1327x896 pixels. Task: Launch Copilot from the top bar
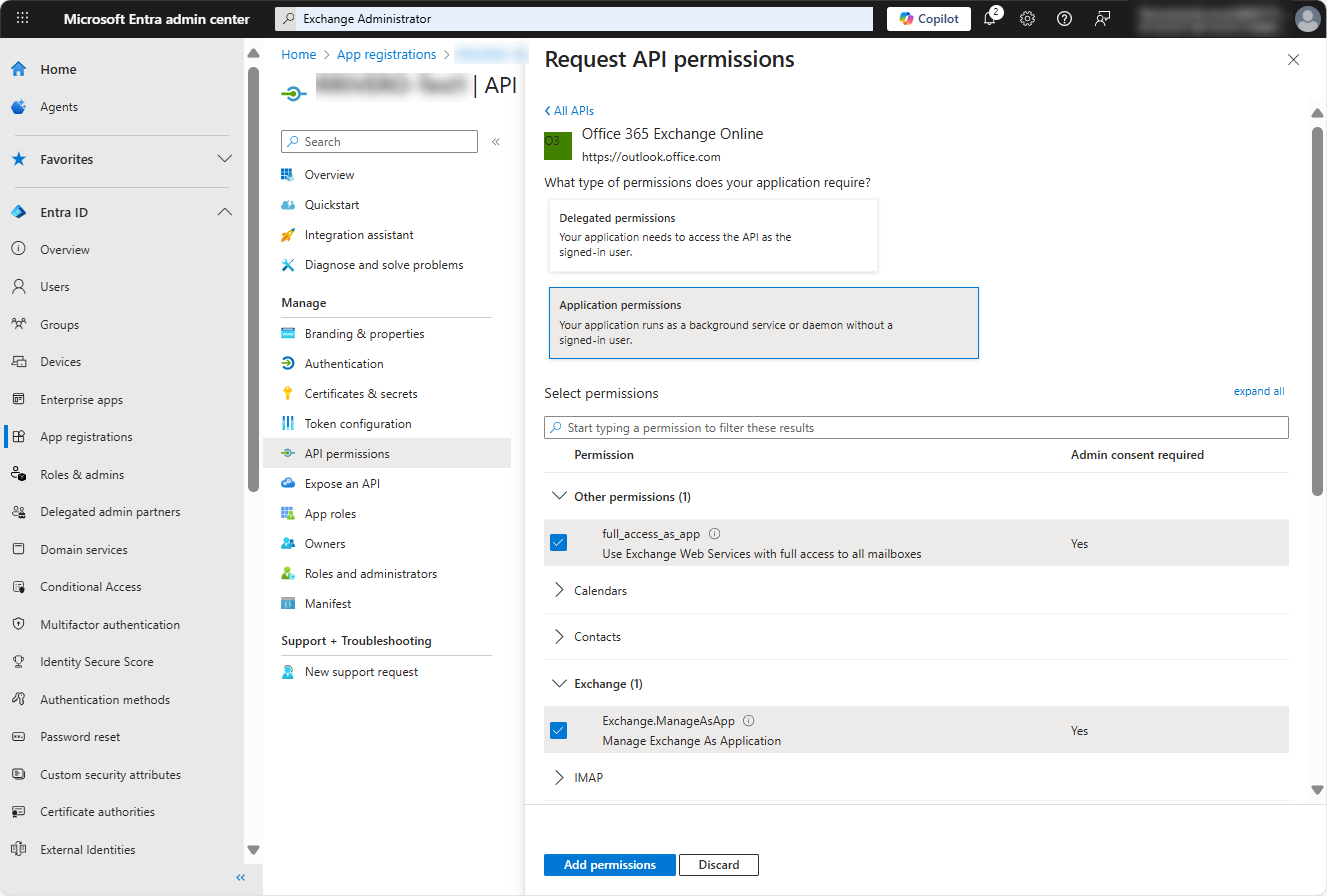coord(928,18)
